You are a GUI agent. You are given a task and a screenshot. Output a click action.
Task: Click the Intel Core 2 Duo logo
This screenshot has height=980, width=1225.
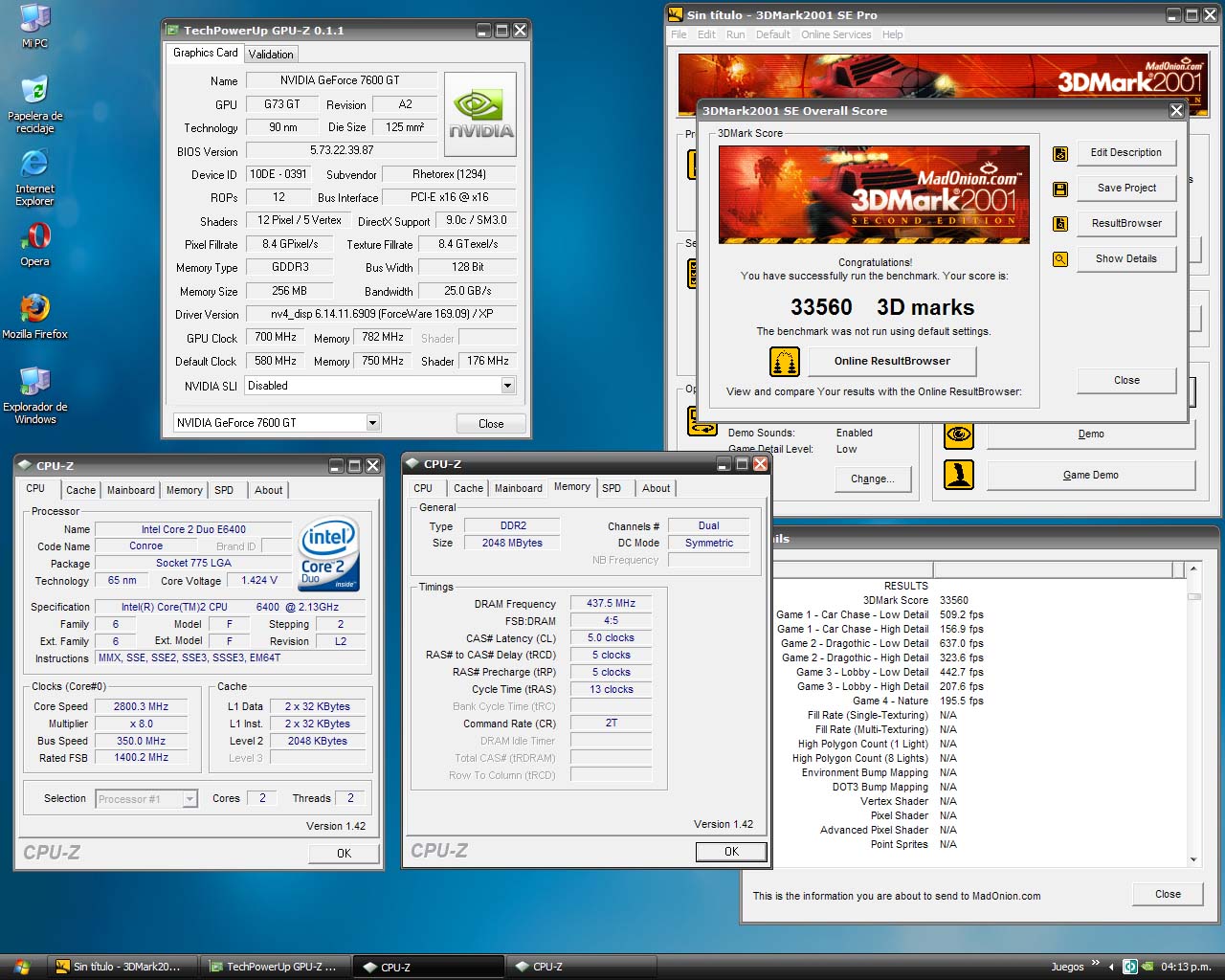point(328,554)
